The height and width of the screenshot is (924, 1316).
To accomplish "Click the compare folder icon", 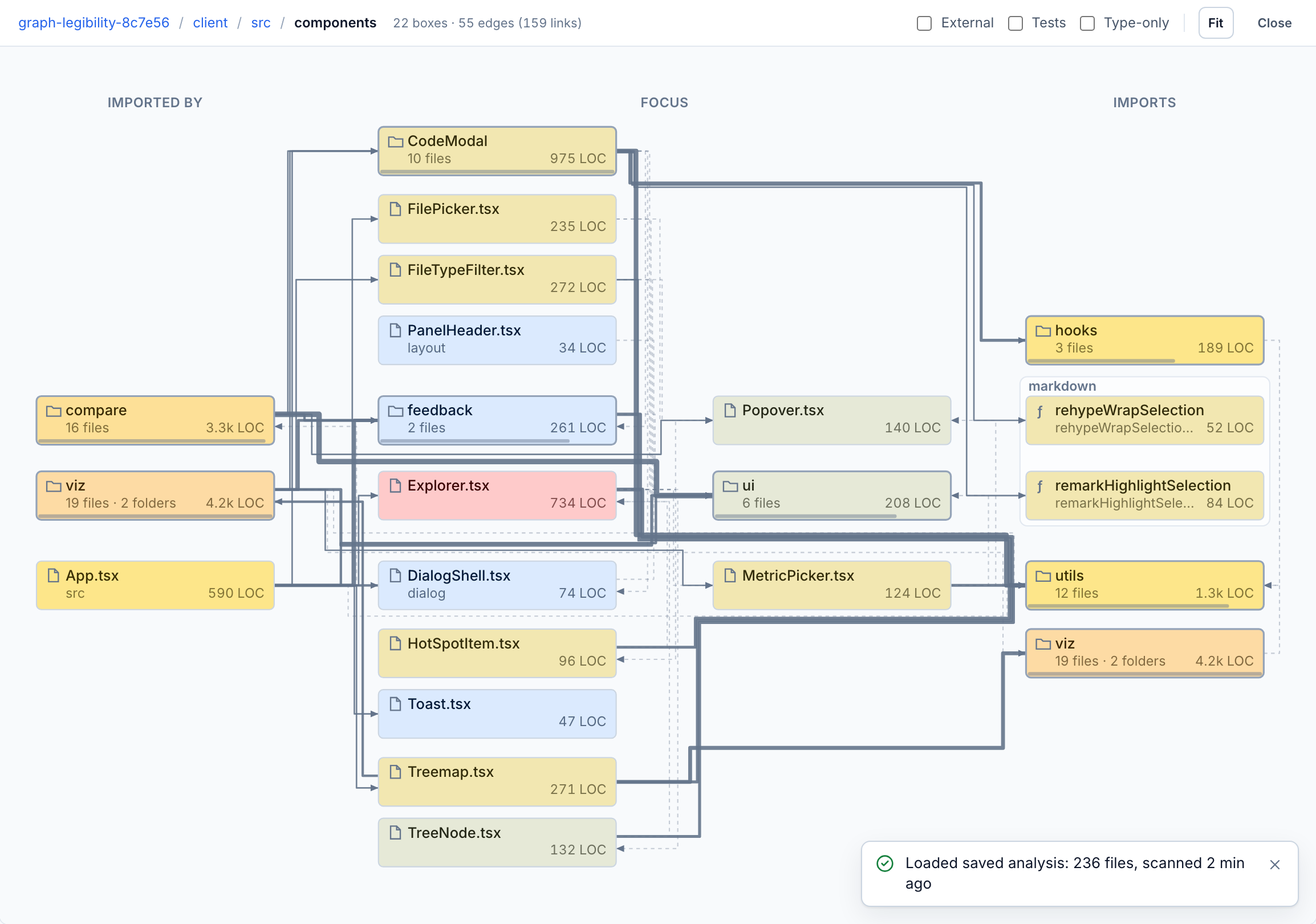I will 54,411.
